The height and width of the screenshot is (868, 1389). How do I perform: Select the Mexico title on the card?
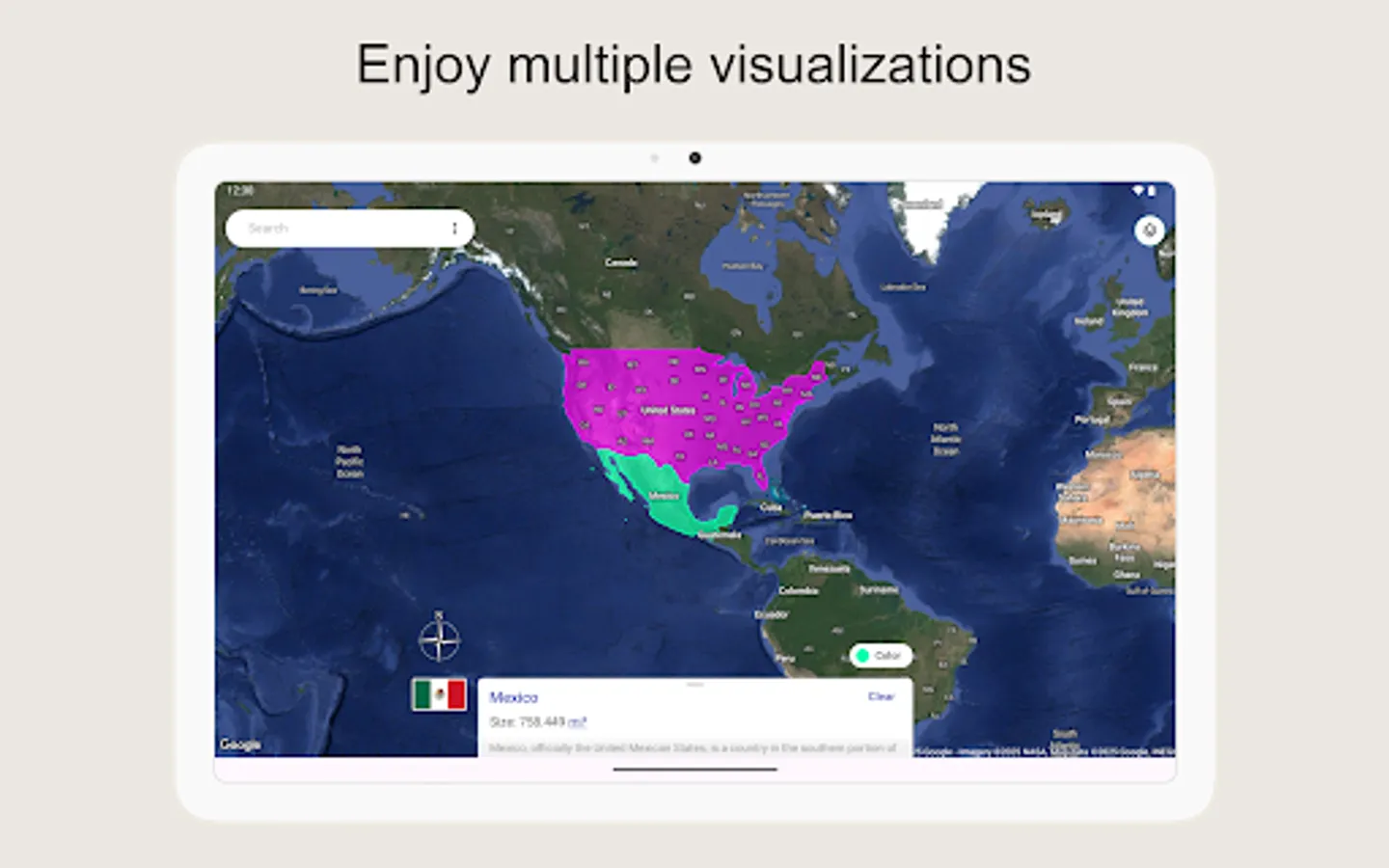click(x=515, y=696)
